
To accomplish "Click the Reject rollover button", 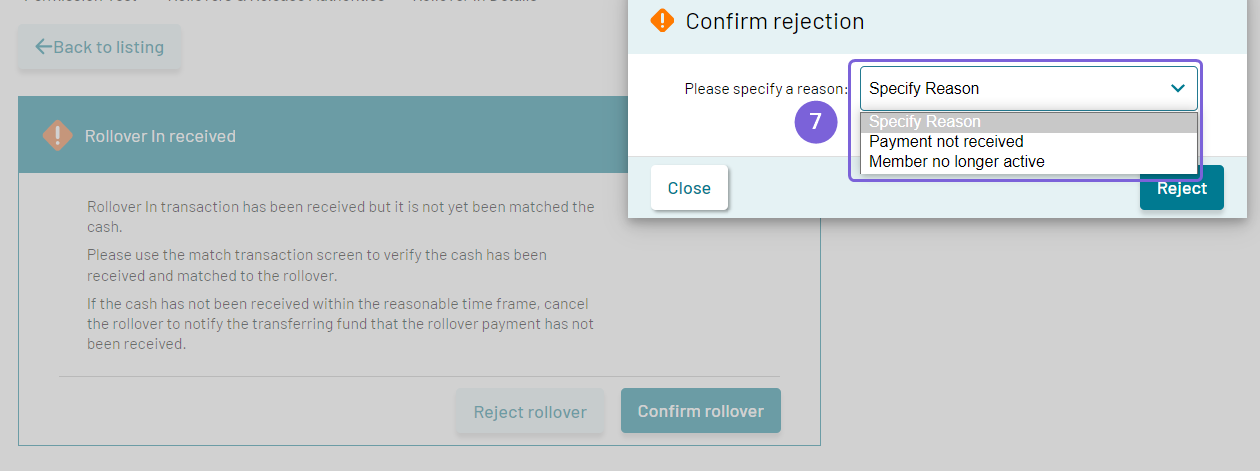I will (x=530, y=411).
